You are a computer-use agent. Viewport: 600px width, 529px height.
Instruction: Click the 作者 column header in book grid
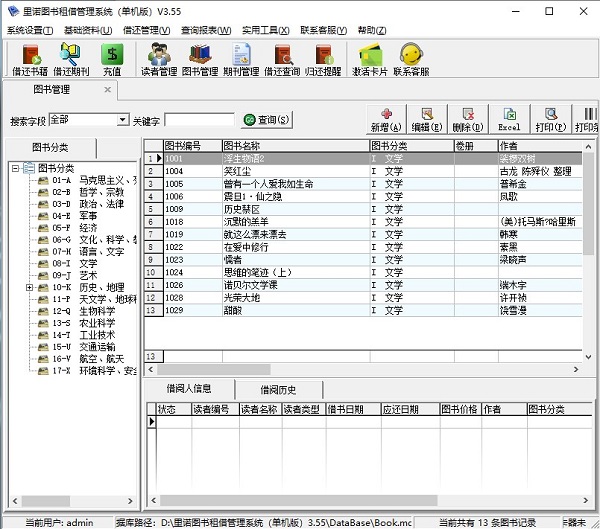pyautogui.click(x=540, y=145)
